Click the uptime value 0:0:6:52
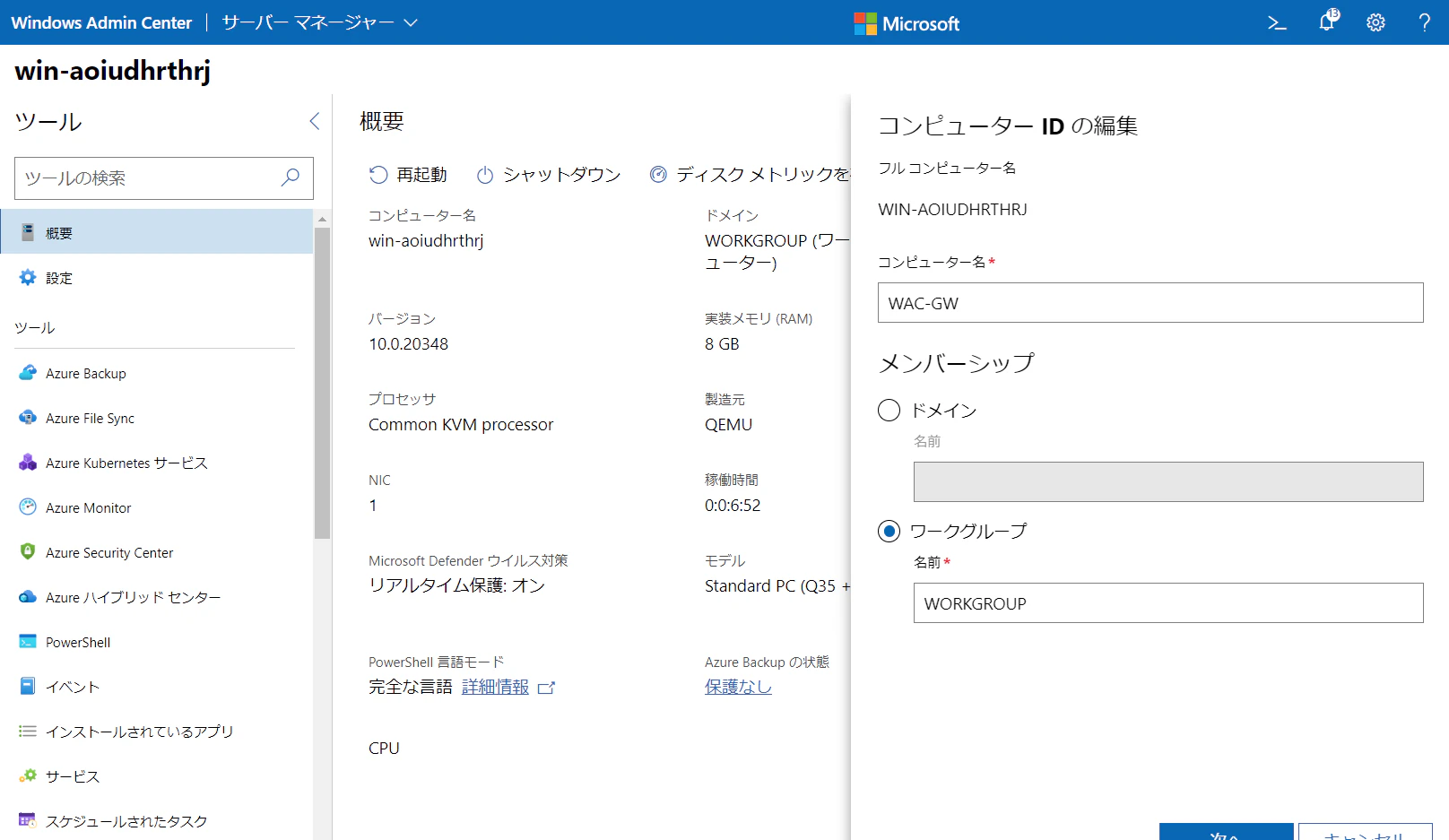 tap(733, 506)
